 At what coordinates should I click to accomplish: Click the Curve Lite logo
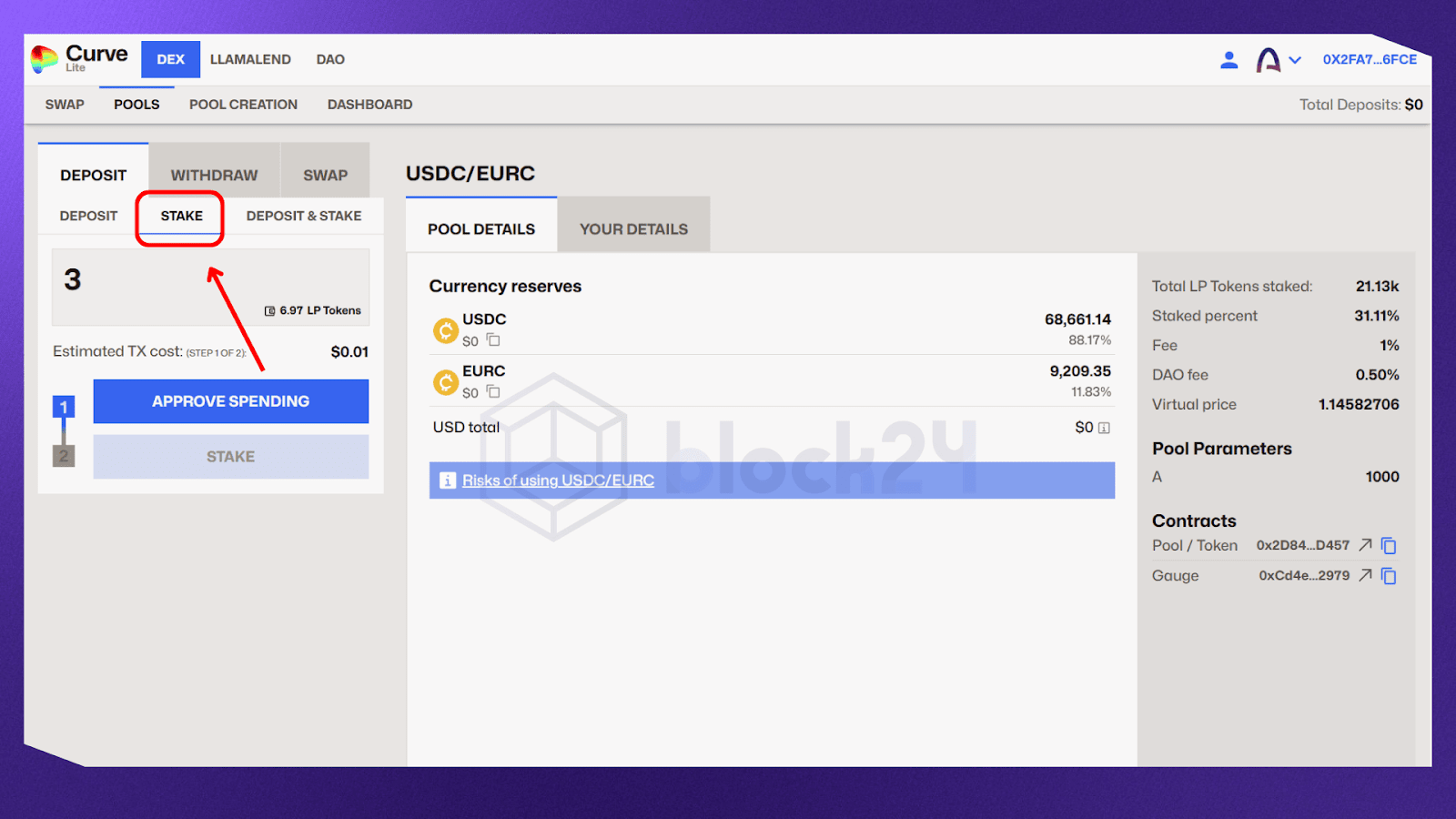(79, 59)
